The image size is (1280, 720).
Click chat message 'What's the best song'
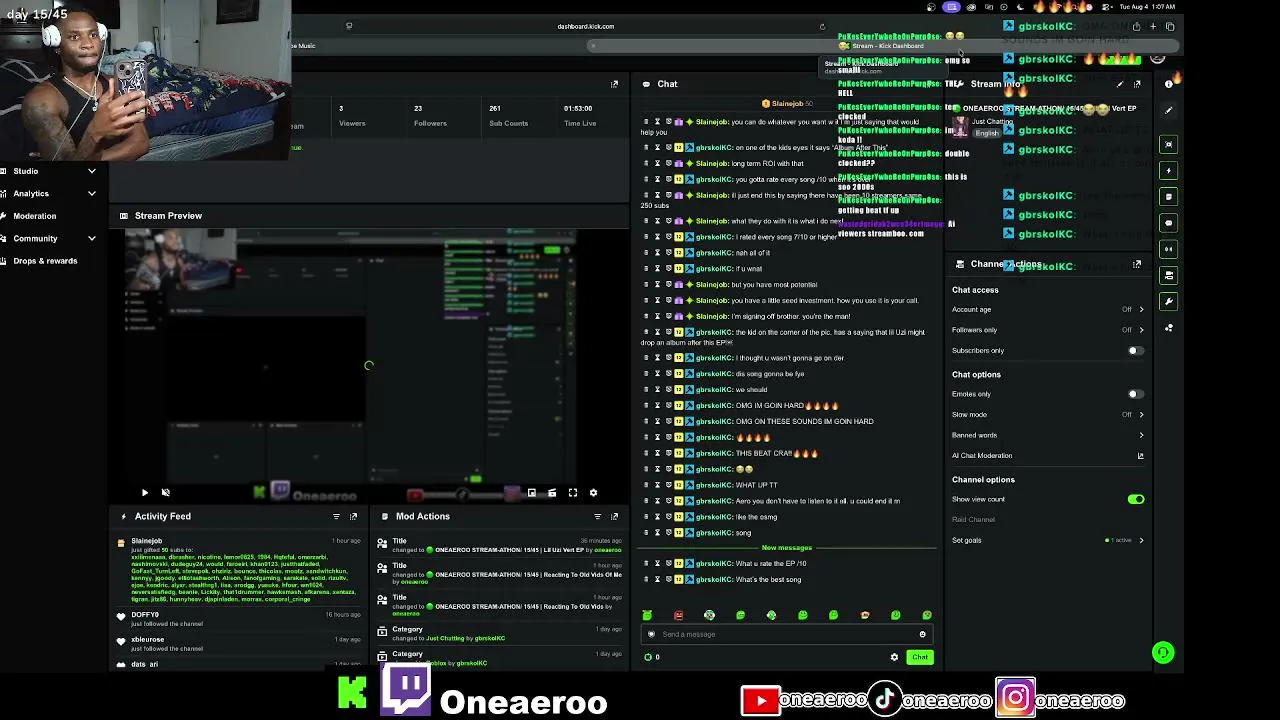[768, 580]
